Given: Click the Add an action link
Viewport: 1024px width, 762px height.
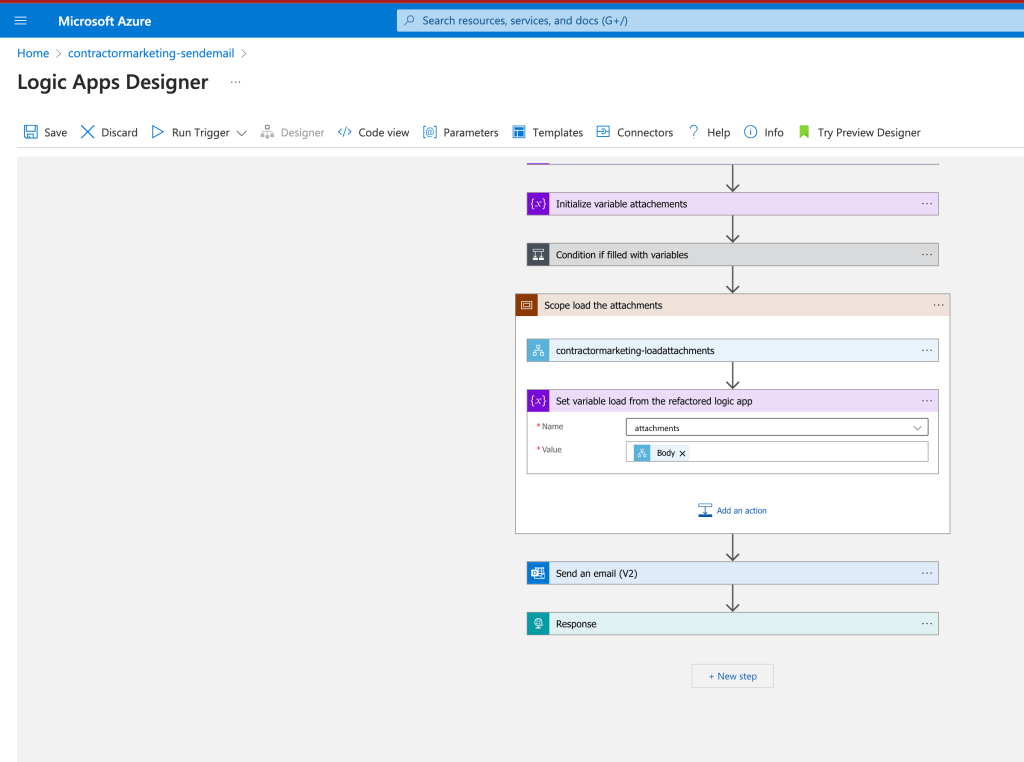Looking at the screenshot, I should click(741, 511).
